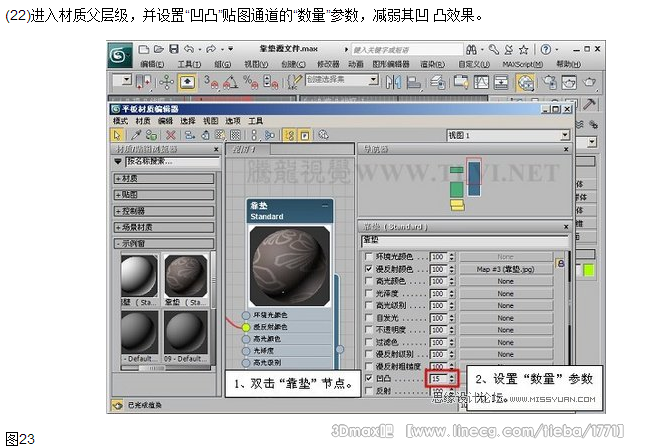
Task: Click the eyedropper pick material icon
Action: (136, 135)
